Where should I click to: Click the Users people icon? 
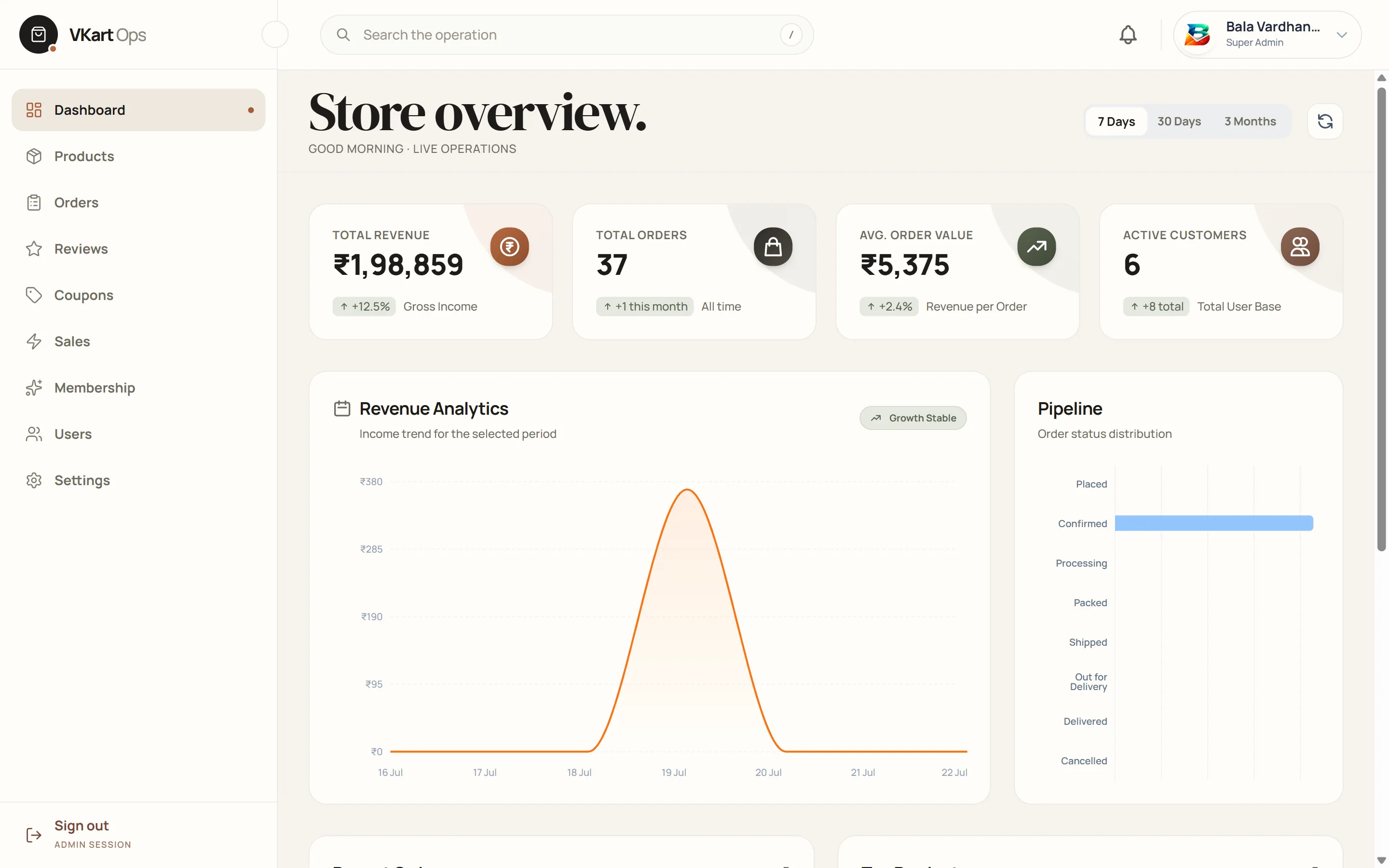(34, 434)
